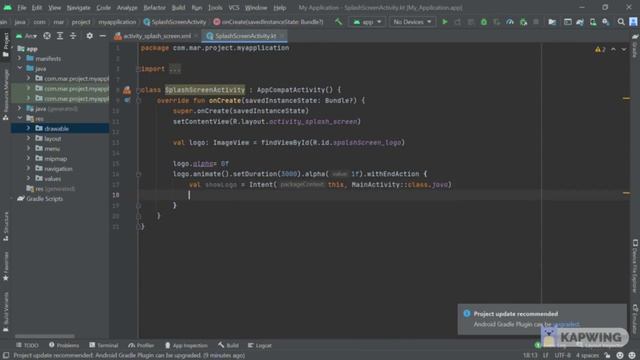
Task: Toggle the Project tool window stripe
Action: [6, 45]
